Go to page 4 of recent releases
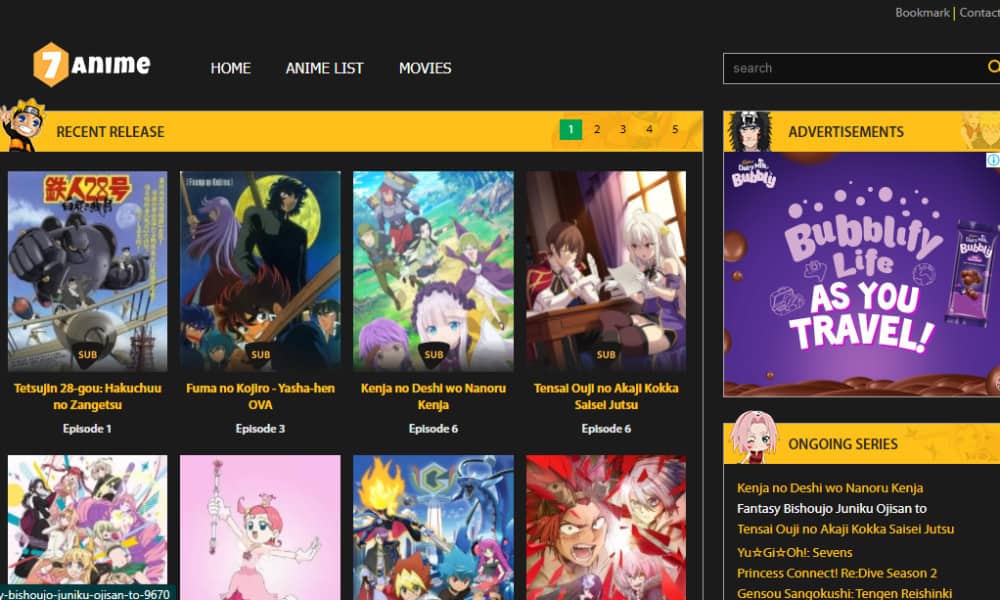This screenshot has width=1000, height=600. 649,129
